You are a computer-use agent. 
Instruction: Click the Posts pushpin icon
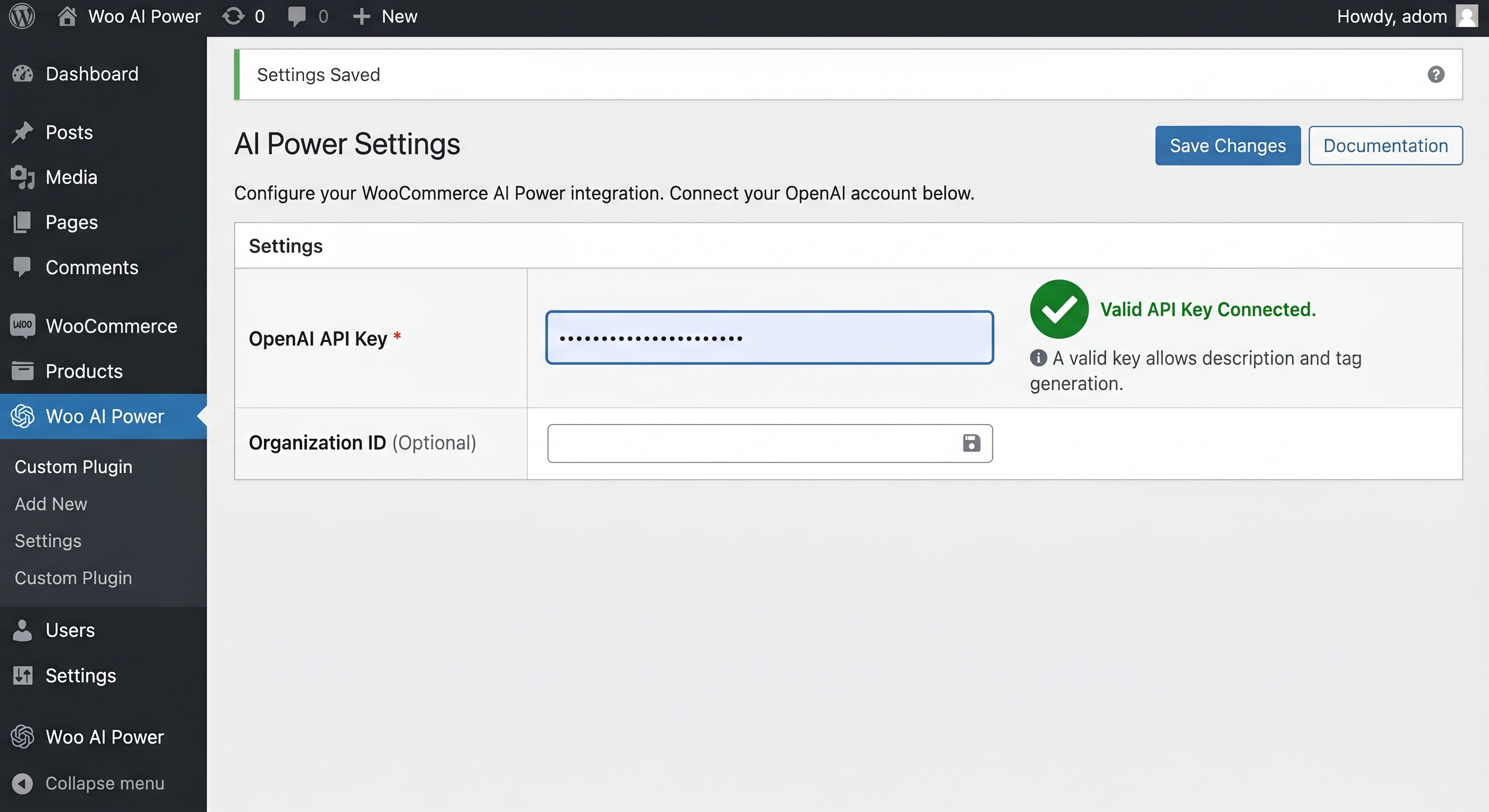pos(23,132)
